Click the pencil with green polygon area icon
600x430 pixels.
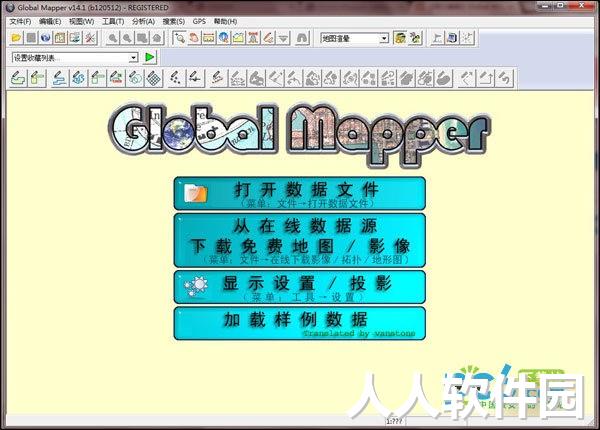point(18,78)
